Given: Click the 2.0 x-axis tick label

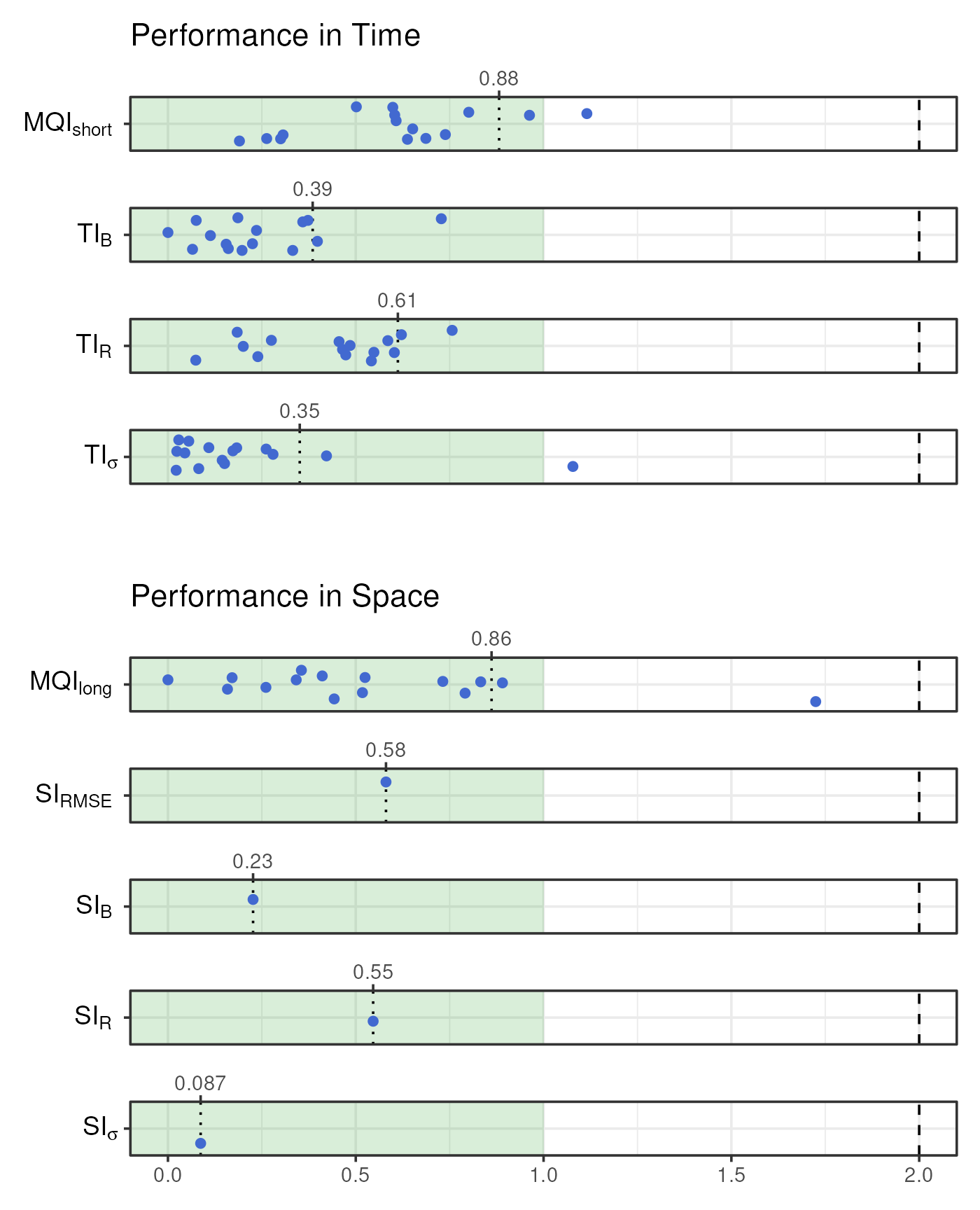Looking at the screenshot, I should pyautogui.click(x=918, y=1175).
